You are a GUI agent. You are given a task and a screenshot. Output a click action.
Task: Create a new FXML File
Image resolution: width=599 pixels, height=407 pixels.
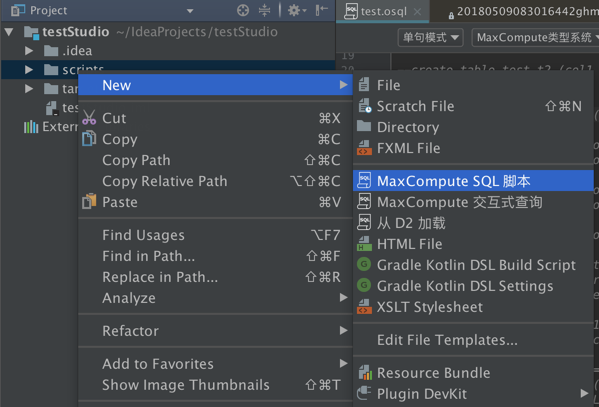[x=473, y=148]
